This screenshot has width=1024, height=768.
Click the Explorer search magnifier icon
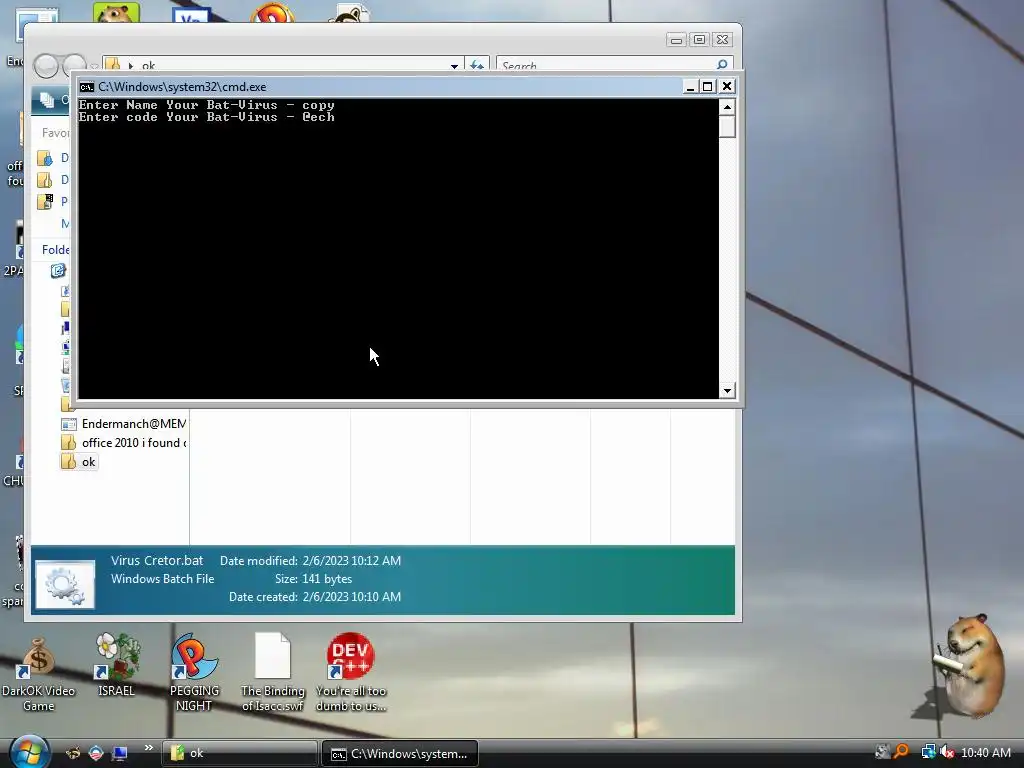[722, 64]
